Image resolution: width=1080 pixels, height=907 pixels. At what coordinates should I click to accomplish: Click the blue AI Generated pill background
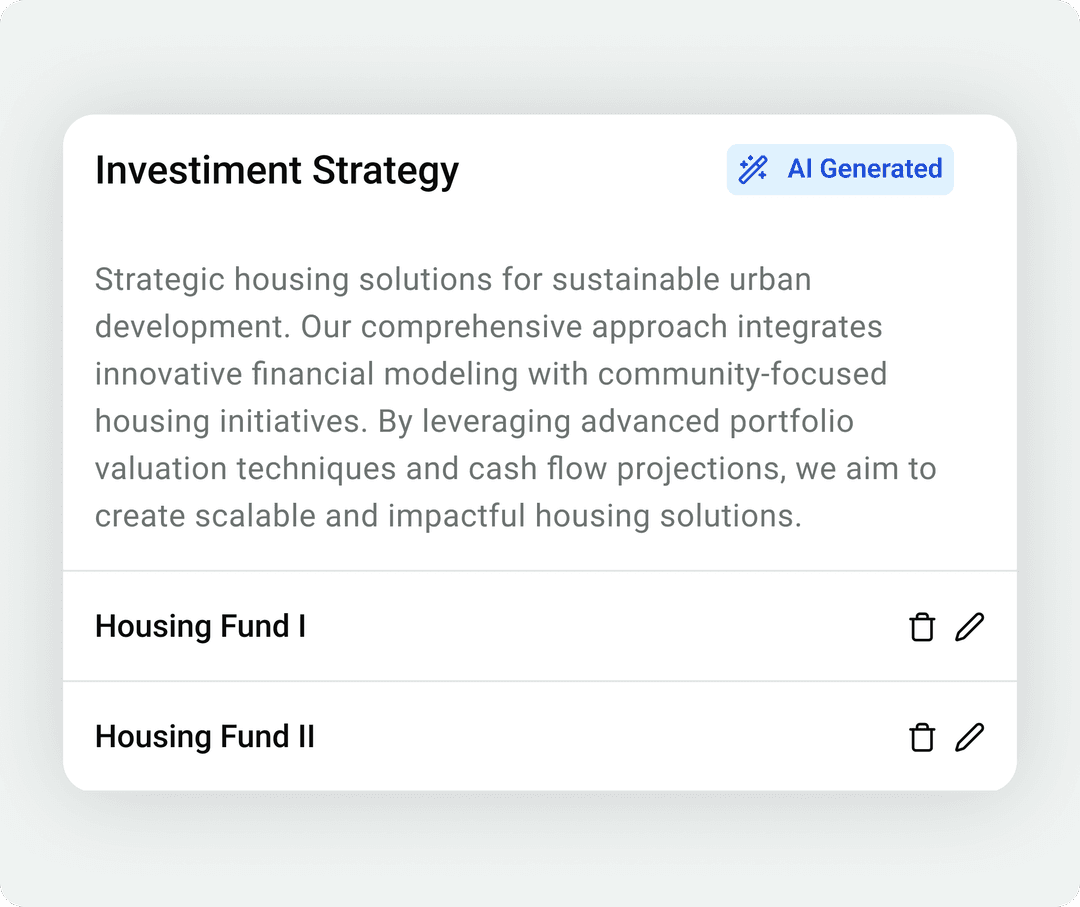coord(840,169)
